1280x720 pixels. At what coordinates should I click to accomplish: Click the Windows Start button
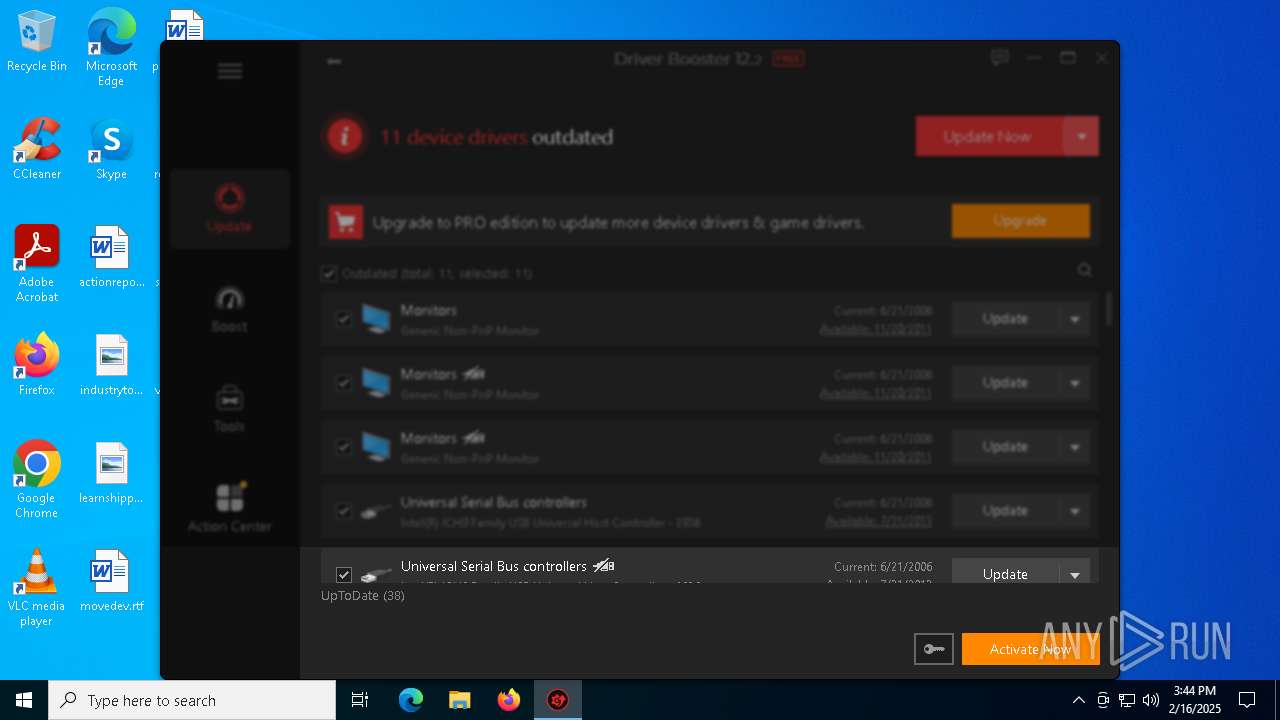coord(24,700)
